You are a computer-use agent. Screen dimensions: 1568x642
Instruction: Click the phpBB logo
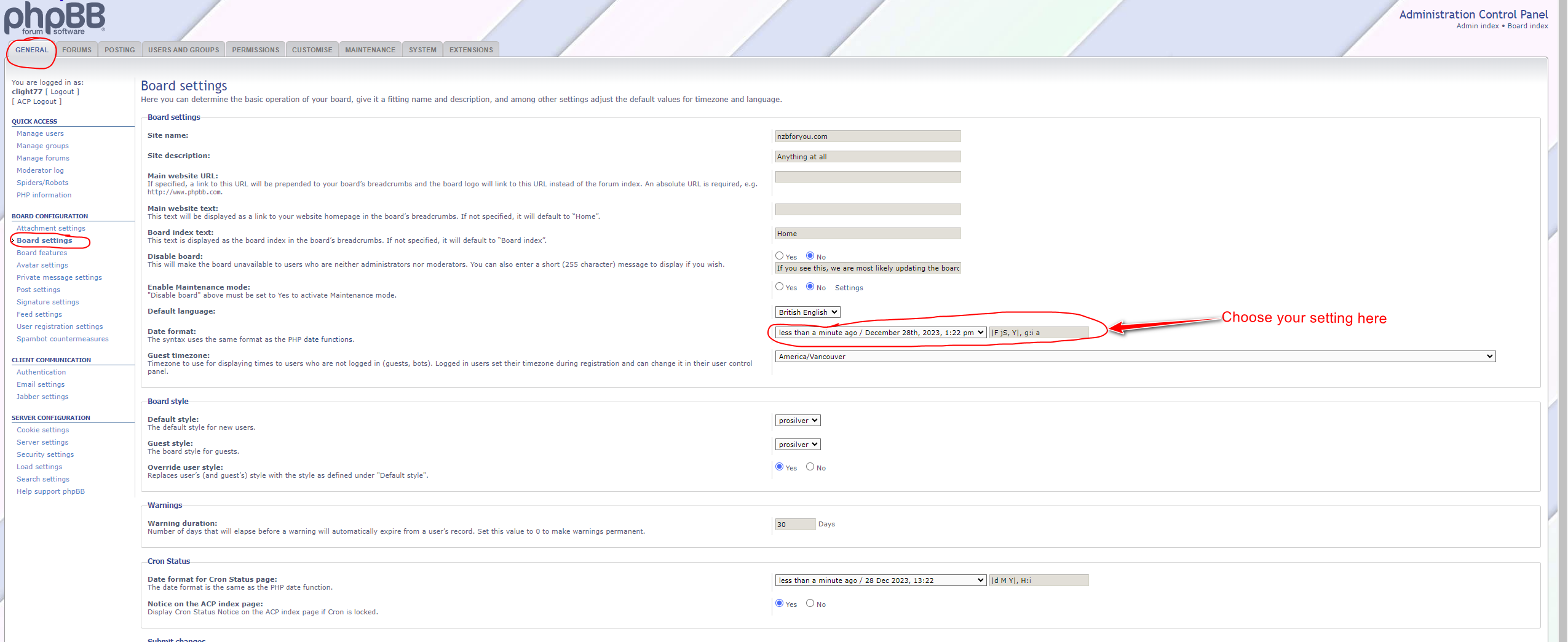pyautogui.click(x=55, y=18)
